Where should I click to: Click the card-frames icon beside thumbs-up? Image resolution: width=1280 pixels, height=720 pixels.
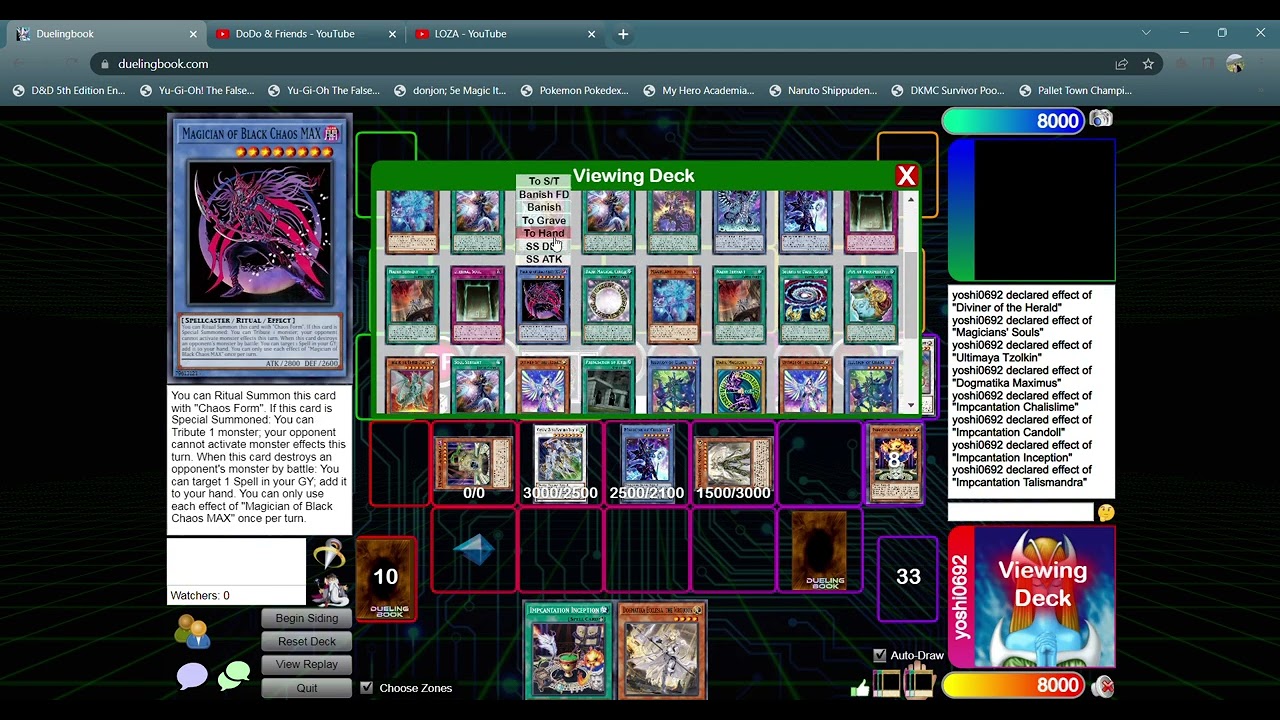click(x=887, y=683)
